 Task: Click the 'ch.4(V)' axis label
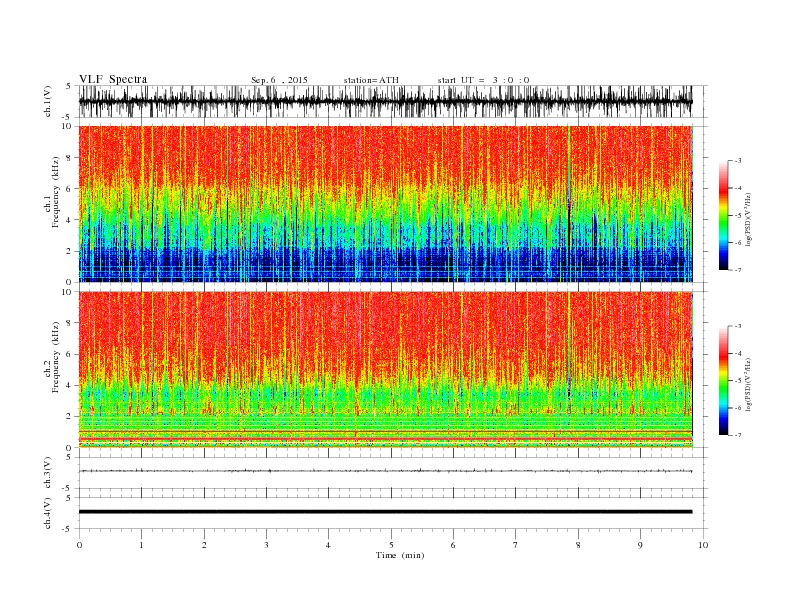(x=48, y=513)
